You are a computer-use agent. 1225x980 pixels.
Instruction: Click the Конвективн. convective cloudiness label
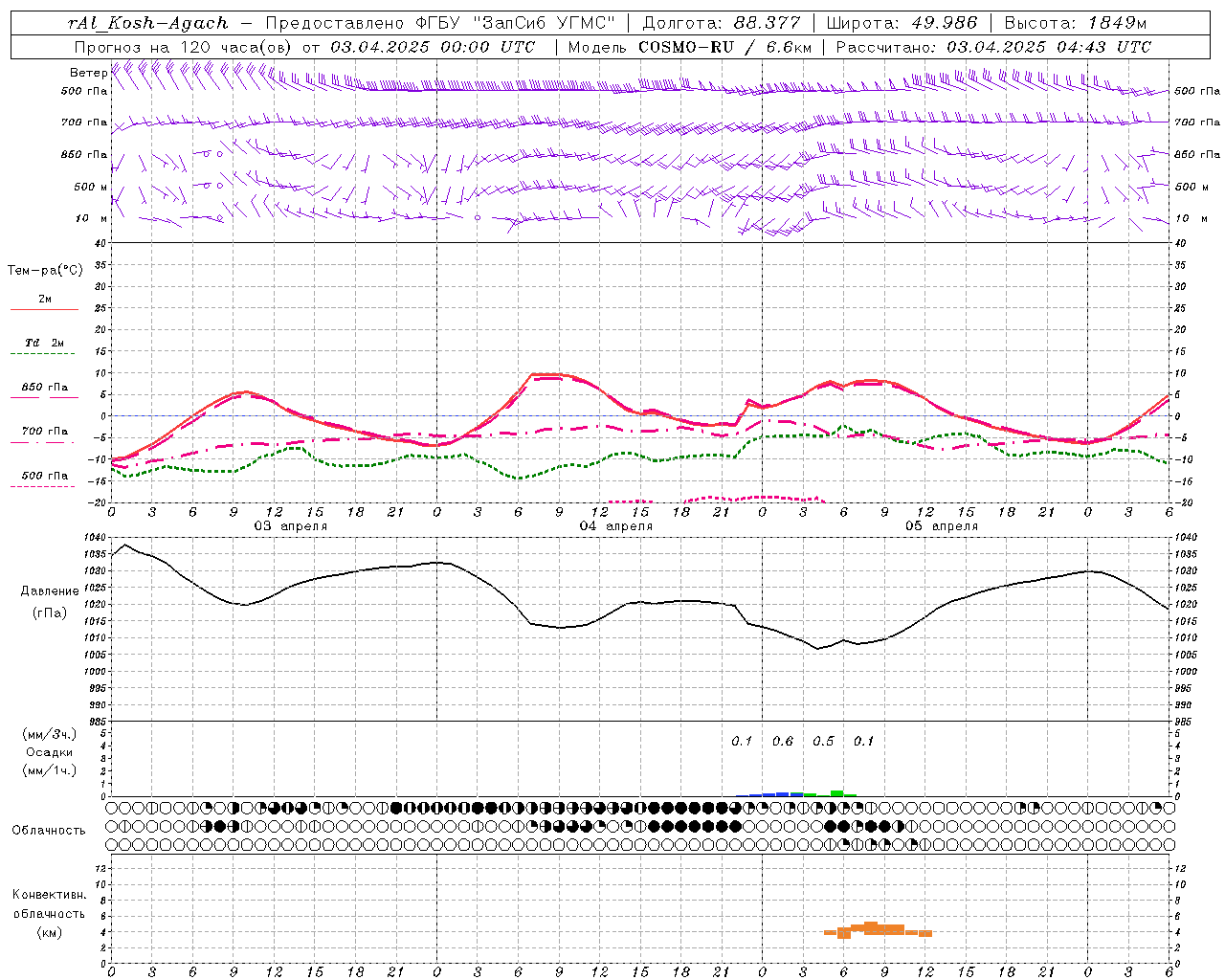coord(49,895)
